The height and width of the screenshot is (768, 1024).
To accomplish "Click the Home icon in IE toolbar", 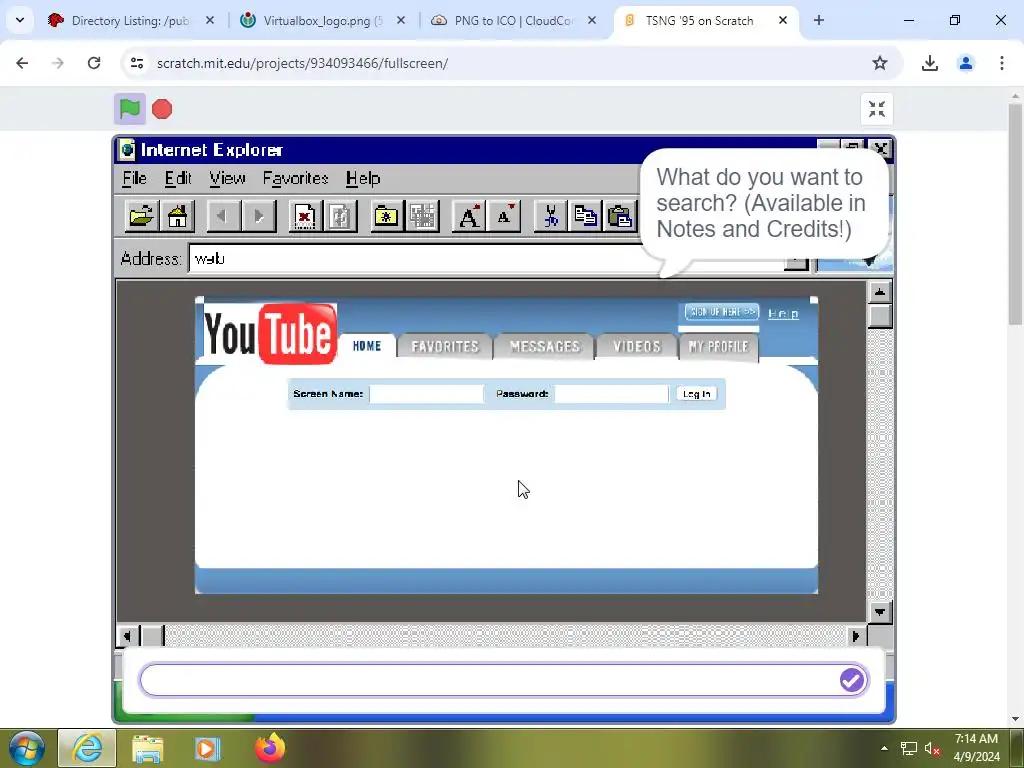I will pyautogui.click(x=177, y=216).
